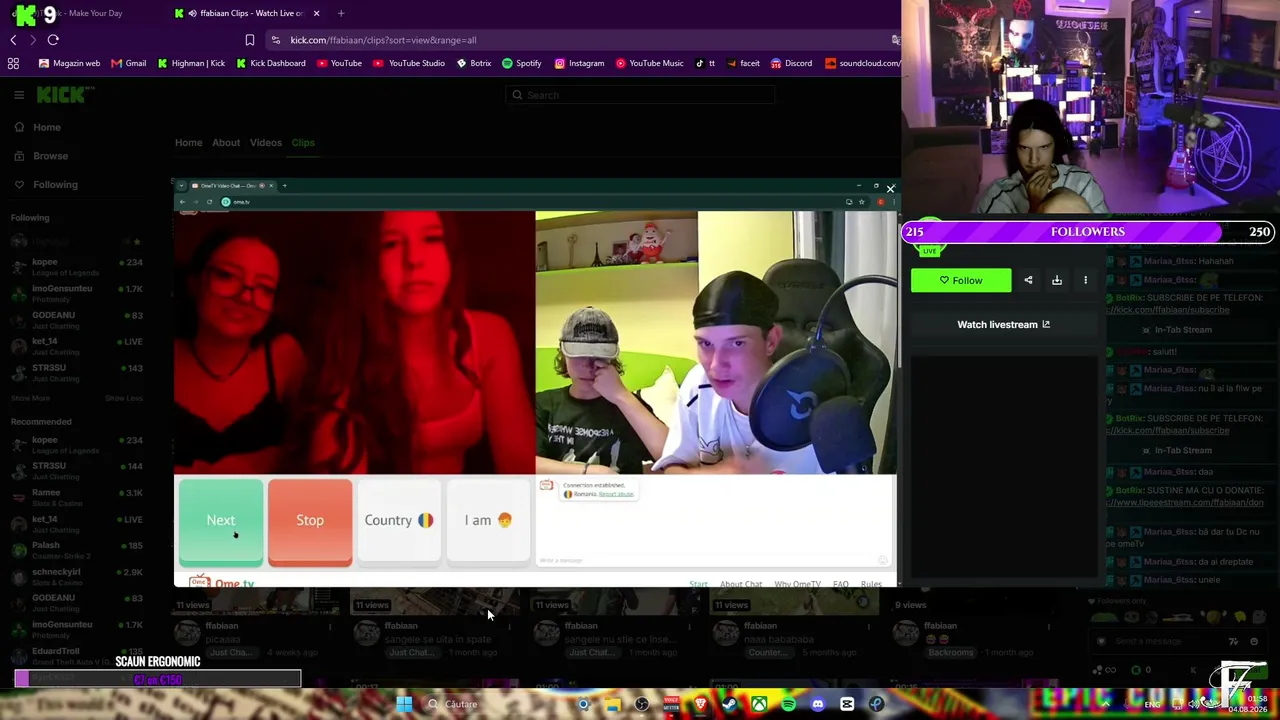
Task: Open Brave browser from the taskbar
Action: pyautogui.click(x=701, y=704)
